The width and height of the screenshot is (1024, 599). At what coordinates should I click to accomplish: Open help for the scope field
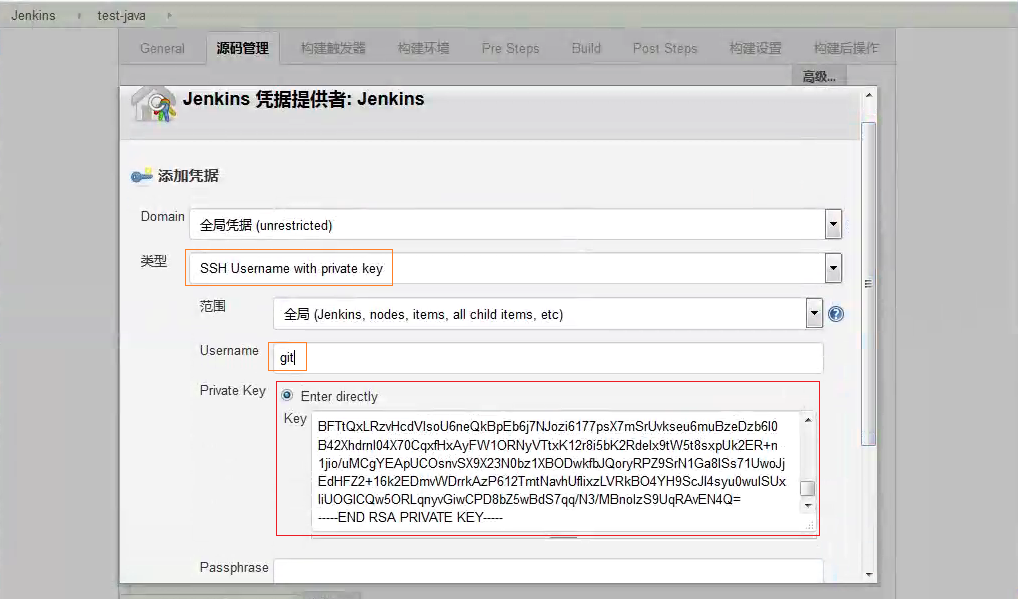[x=835, y=314]
